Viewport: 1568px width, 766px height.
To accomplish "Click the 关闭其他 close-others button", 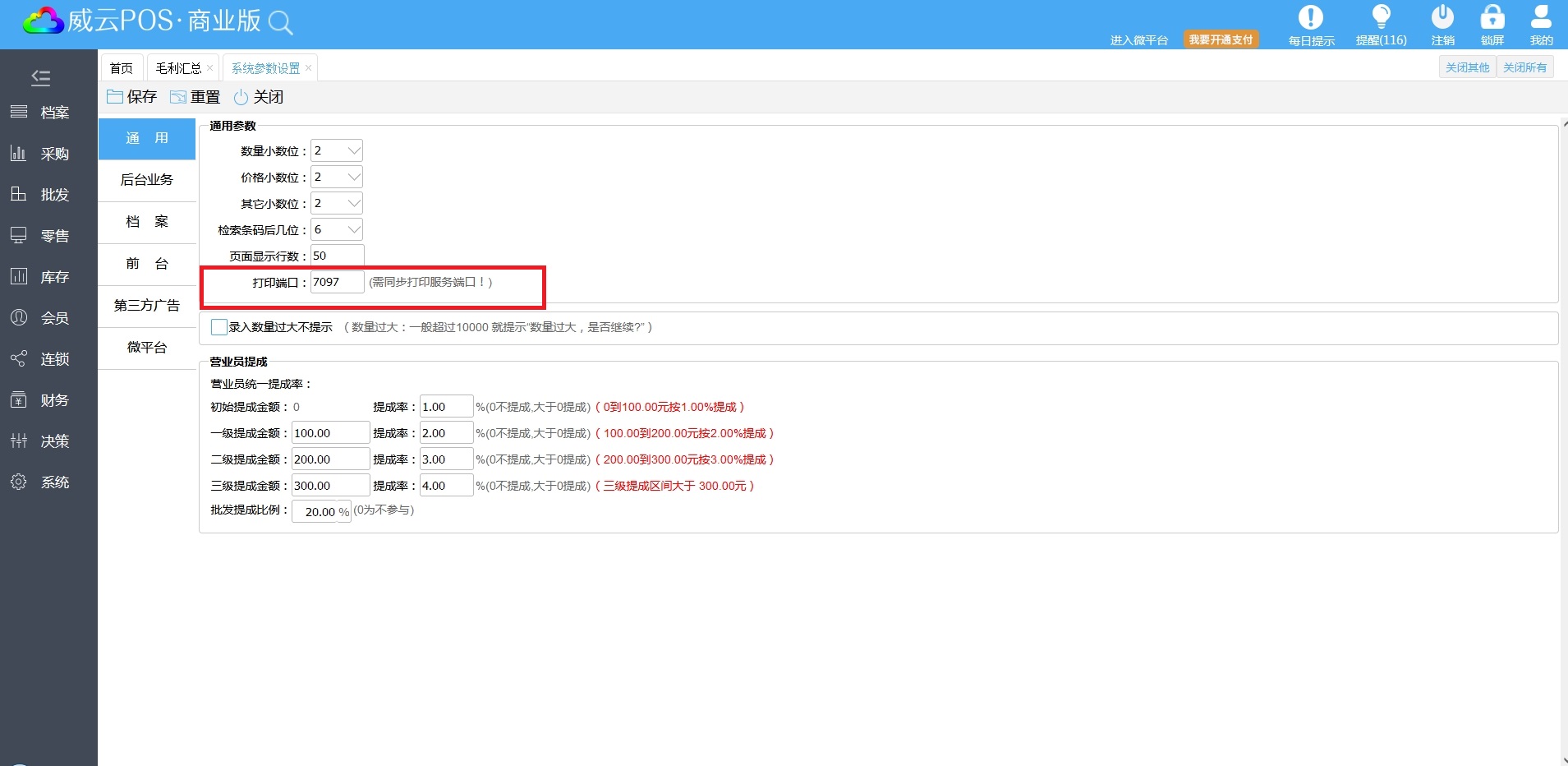I will point(1467,67).
